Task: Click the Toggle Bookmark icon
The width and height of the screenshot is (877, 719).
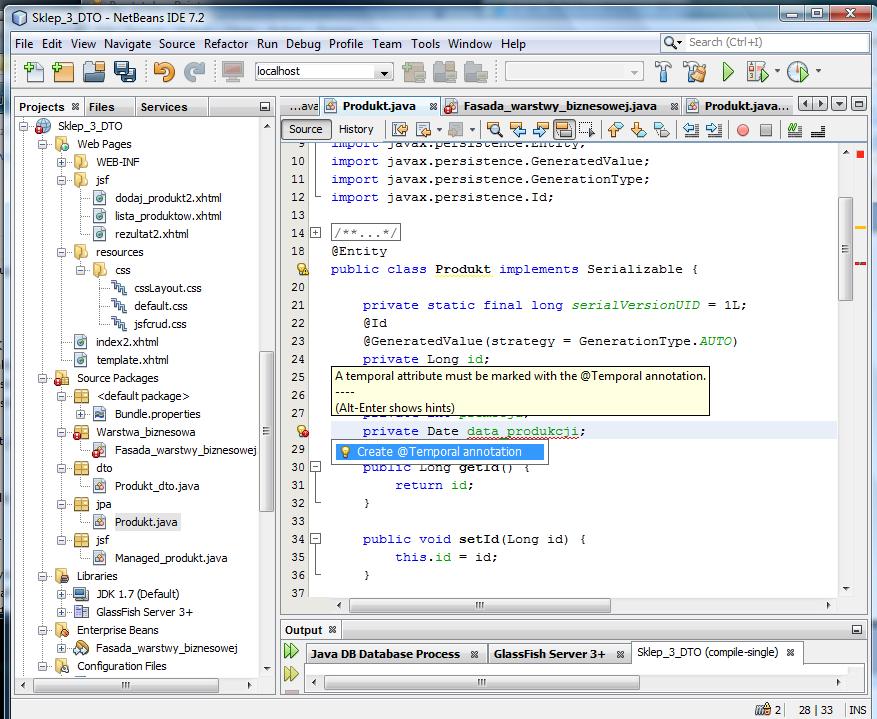Action: 661,130
